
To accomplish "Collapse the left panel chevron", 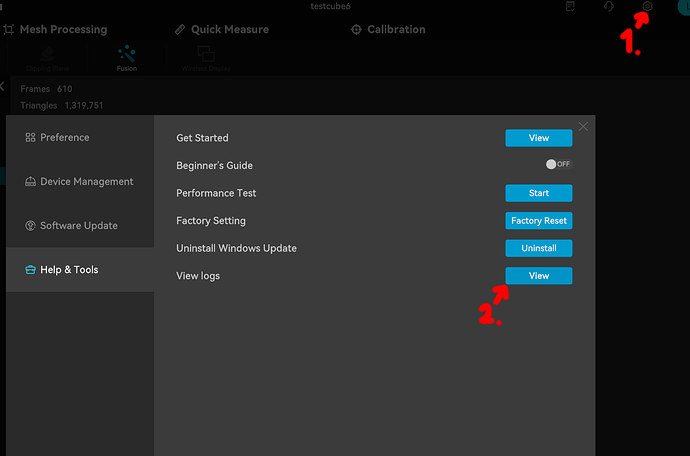I will 2,86.
